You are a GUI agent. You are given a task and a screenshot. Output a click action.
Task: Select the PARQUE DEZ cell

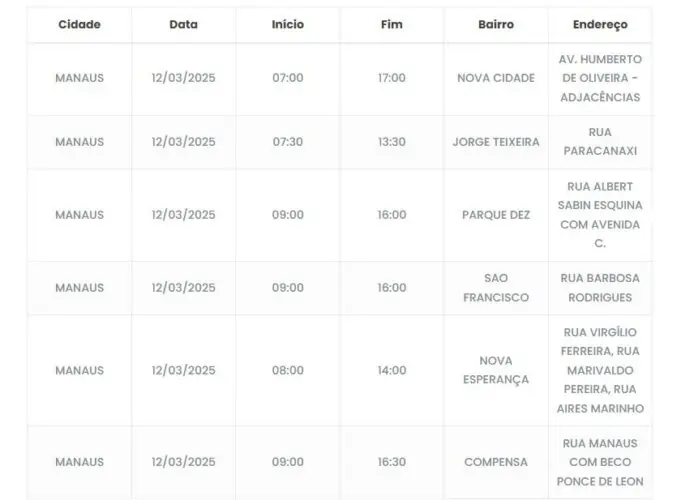coord(495,215)
